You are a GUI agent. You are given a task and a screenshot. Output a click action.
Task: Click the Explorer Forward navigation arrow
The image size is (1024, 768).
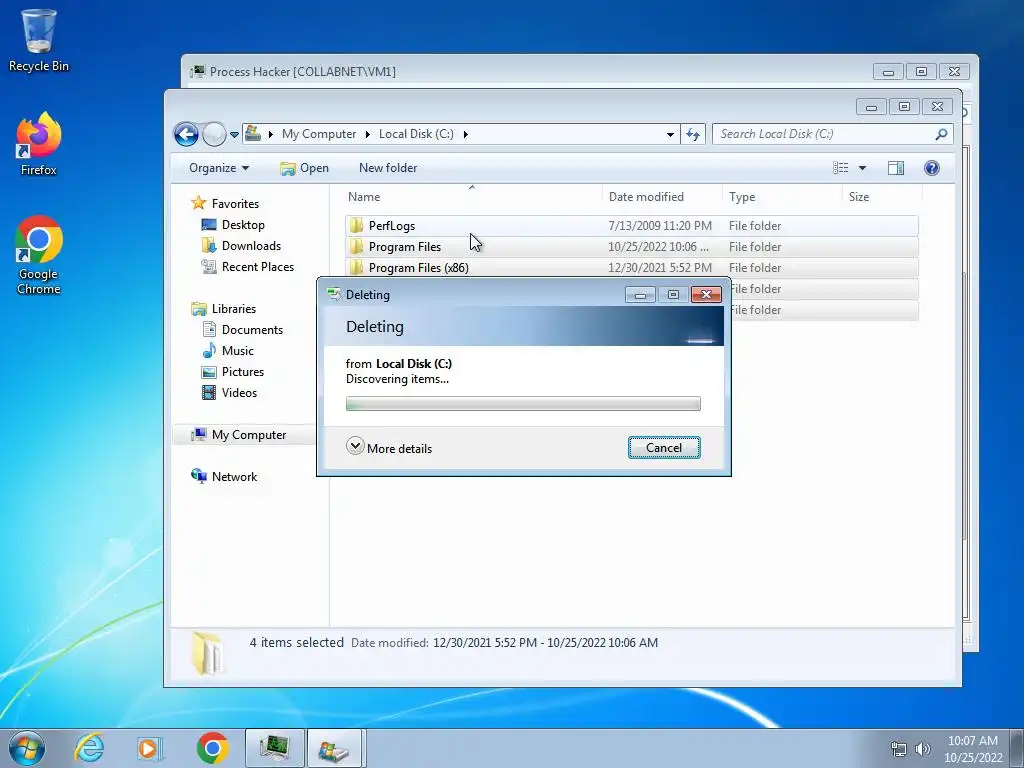pos(214,135)
